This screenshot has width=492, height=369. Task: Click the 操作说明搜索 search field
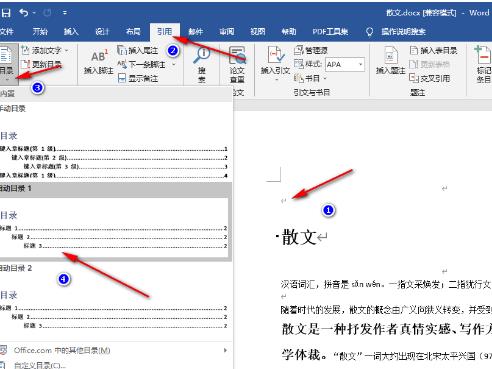pyautogui.click(x=403, y=32)
